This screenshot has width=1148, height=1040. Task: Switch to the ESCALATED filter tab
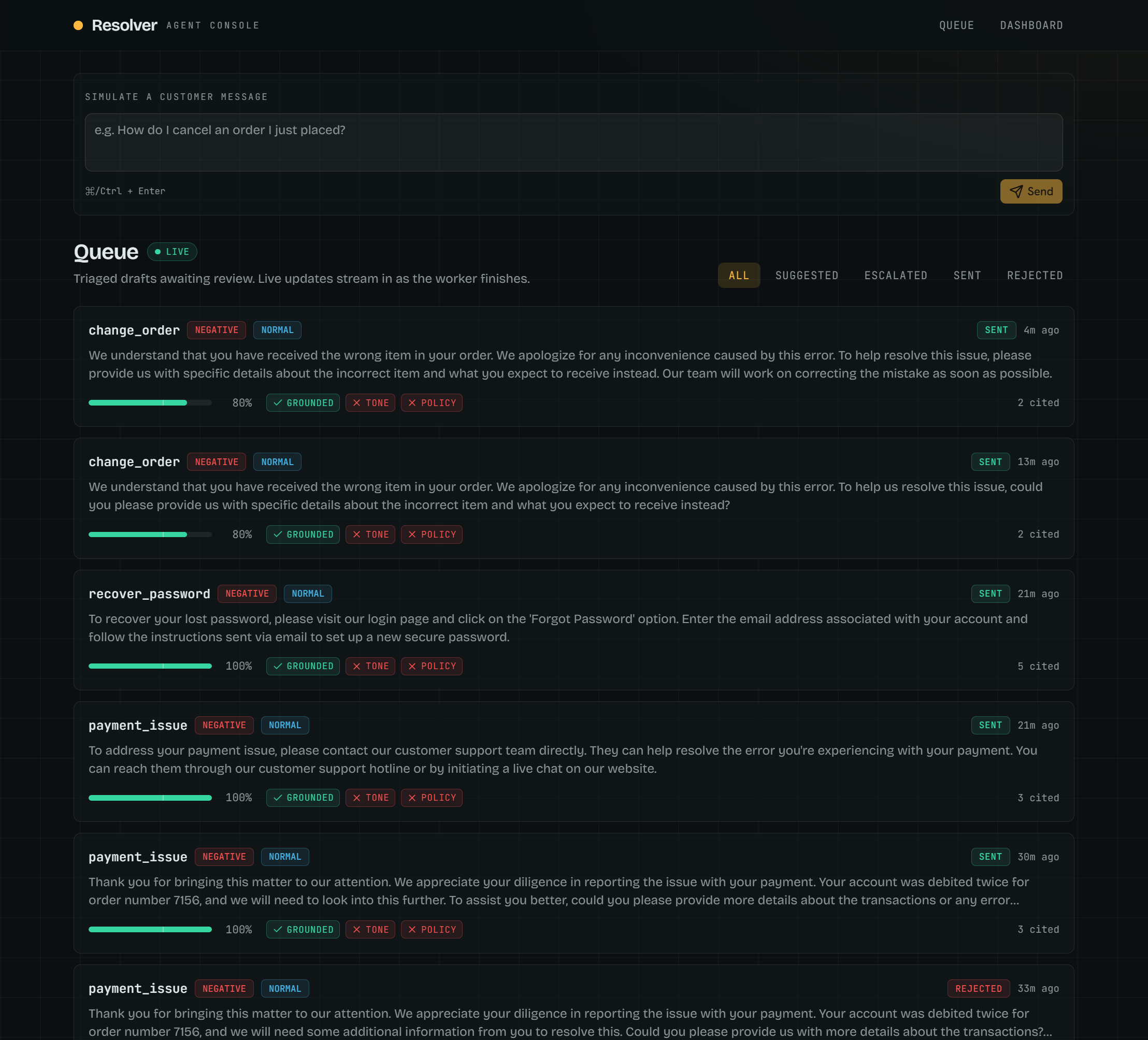click(896, 275)
